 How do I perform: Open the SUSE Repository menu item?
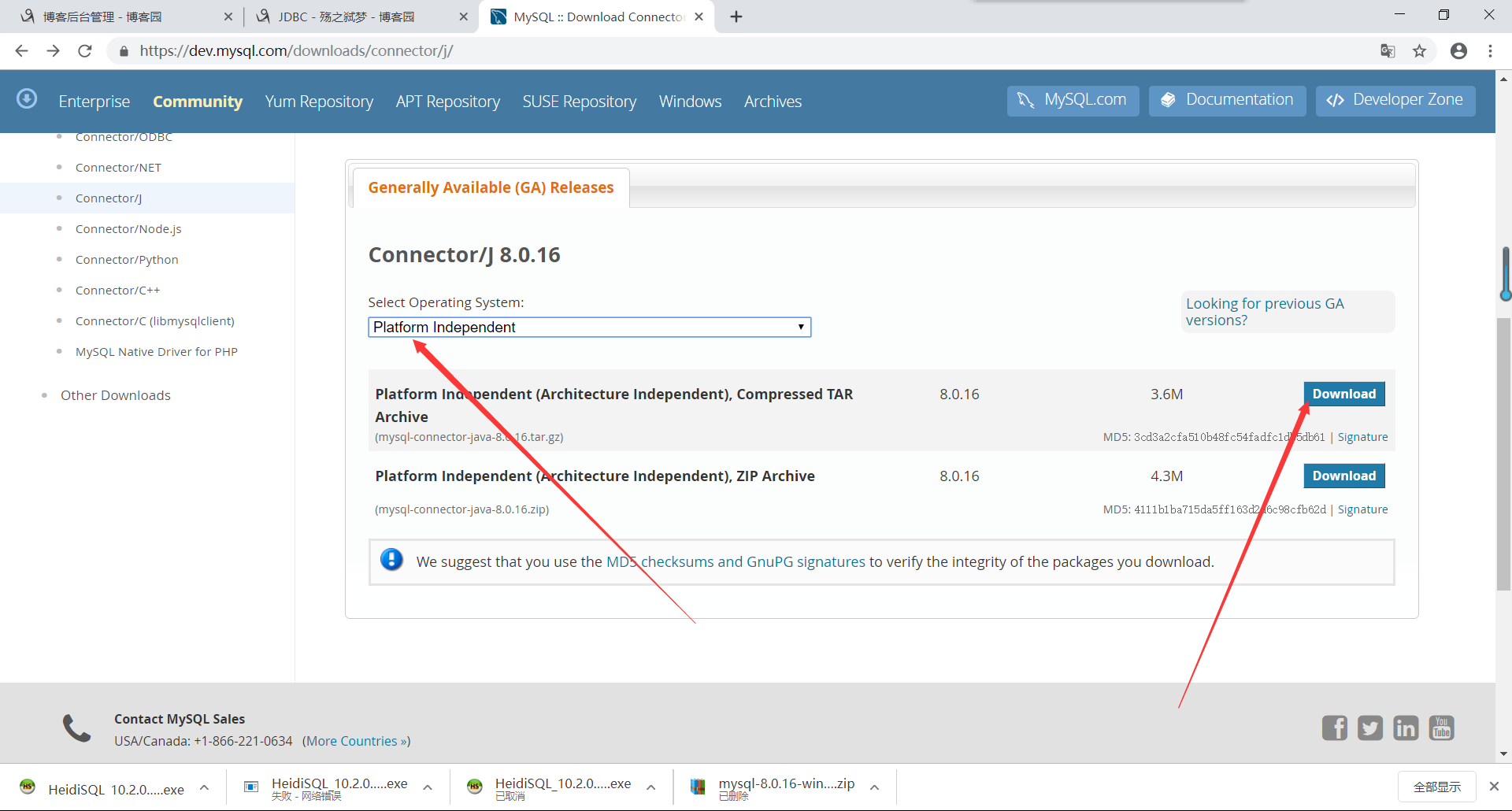pyautogui.click(x=580, y=102)
